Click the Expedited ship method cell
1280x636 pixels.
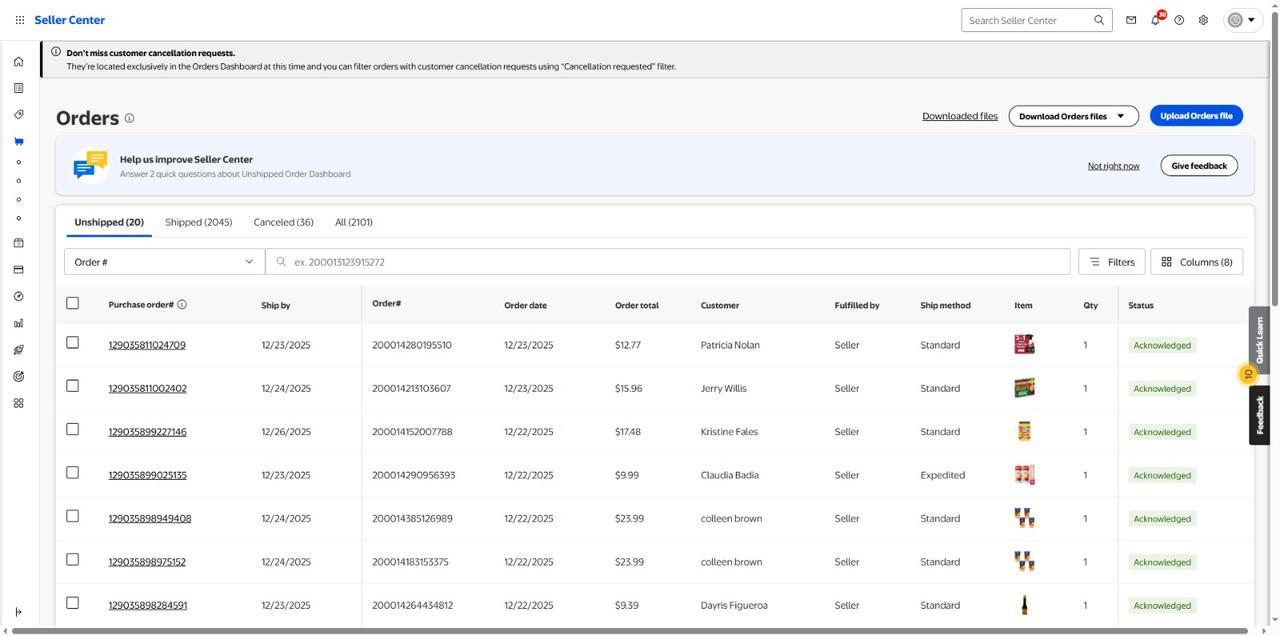(943, 475)
